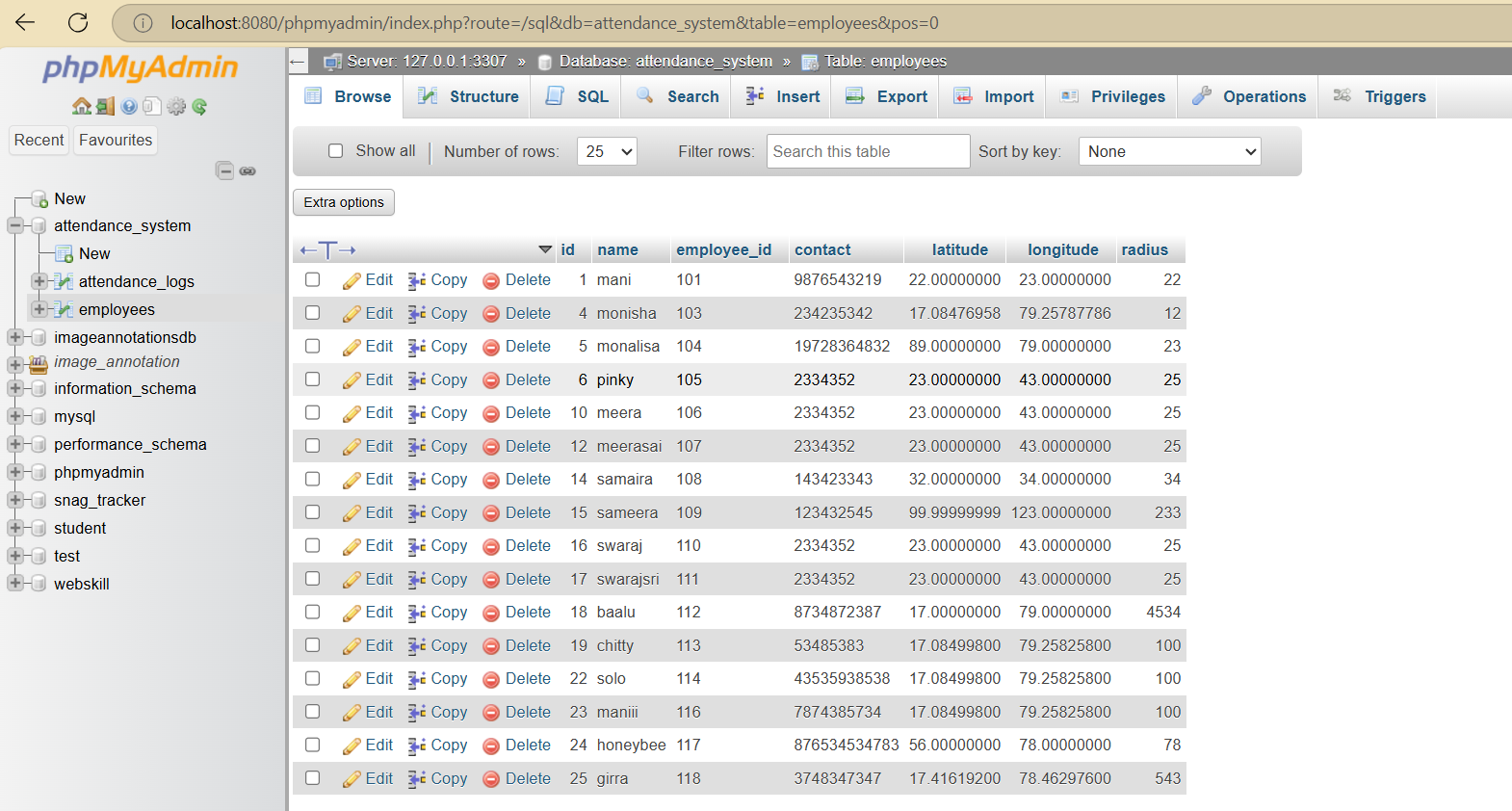Open navigation panel settings gear icon
The image size is (1512, 811).
[x=176, y=106]
